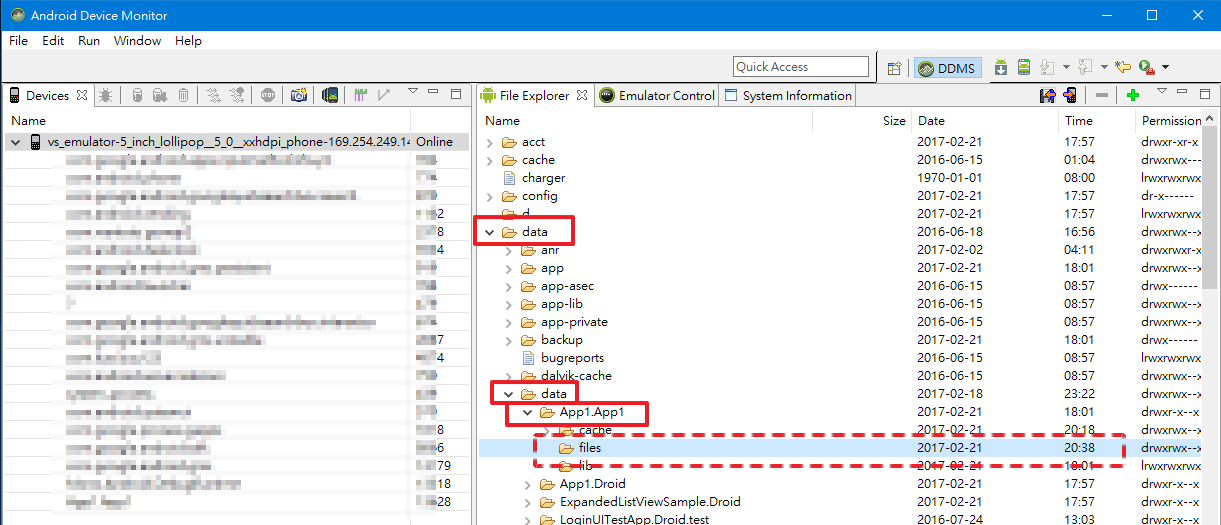Collapse the top-level data folder
The image size is (1221, 525).
click(x=490, y=232)
